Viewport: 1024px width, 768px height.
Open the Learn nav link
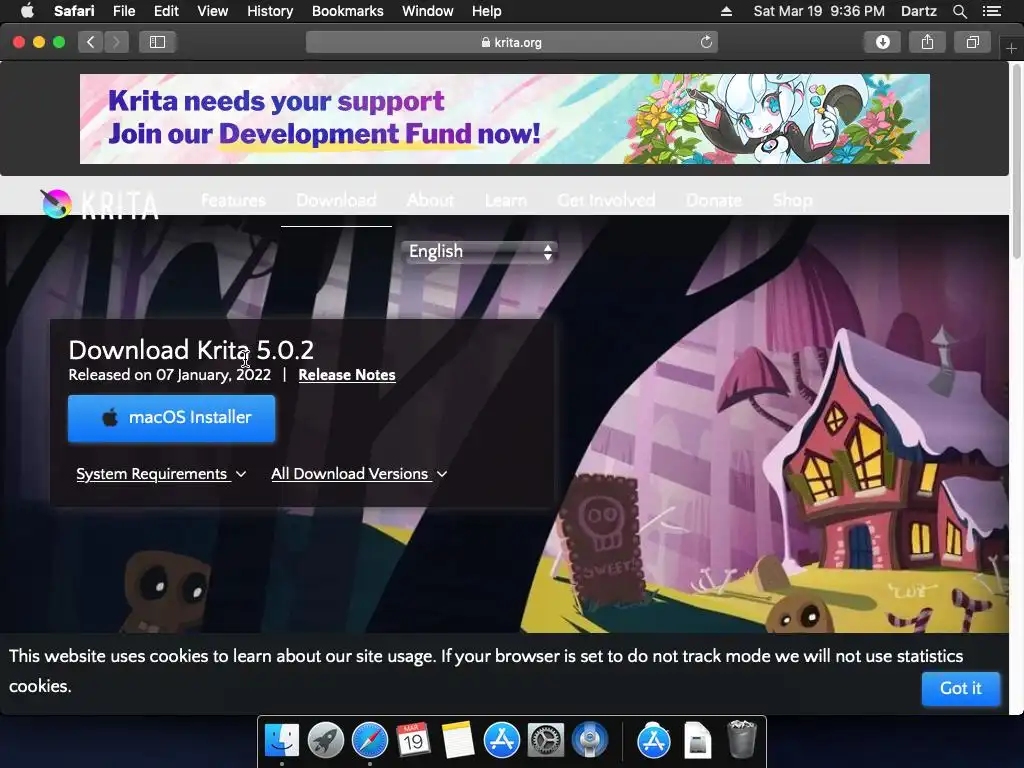click(505, 200)
